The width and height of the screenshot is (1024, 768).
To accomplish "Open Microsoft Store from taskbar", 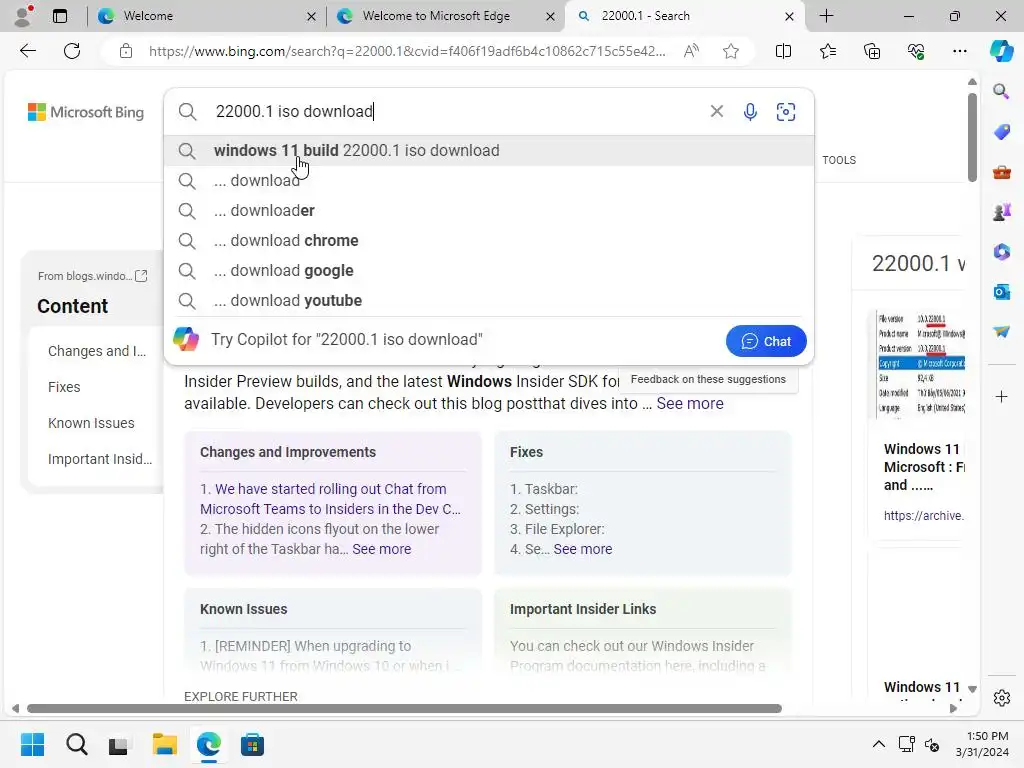I will tap(252, 744).
